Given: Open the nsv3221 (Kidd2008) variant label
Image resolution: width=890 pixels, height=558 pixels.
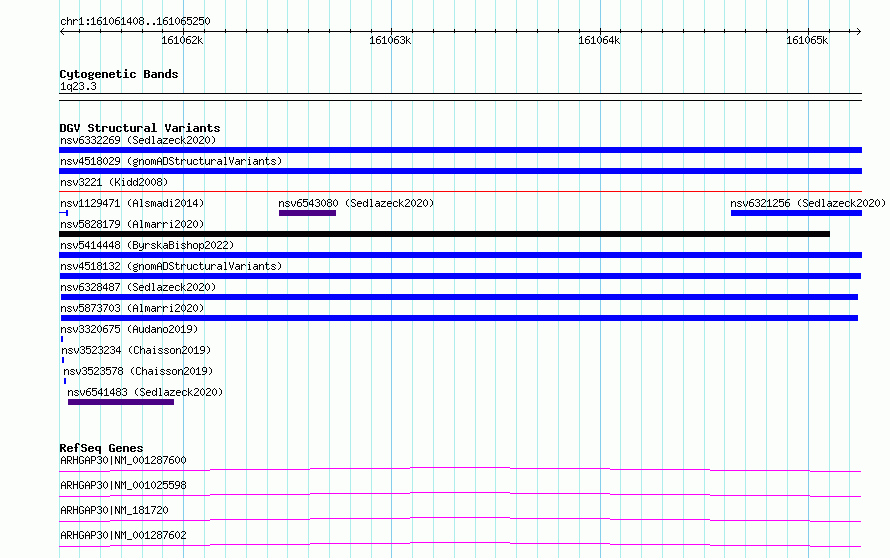Looking at the screenshot, I should coord(114,182).
